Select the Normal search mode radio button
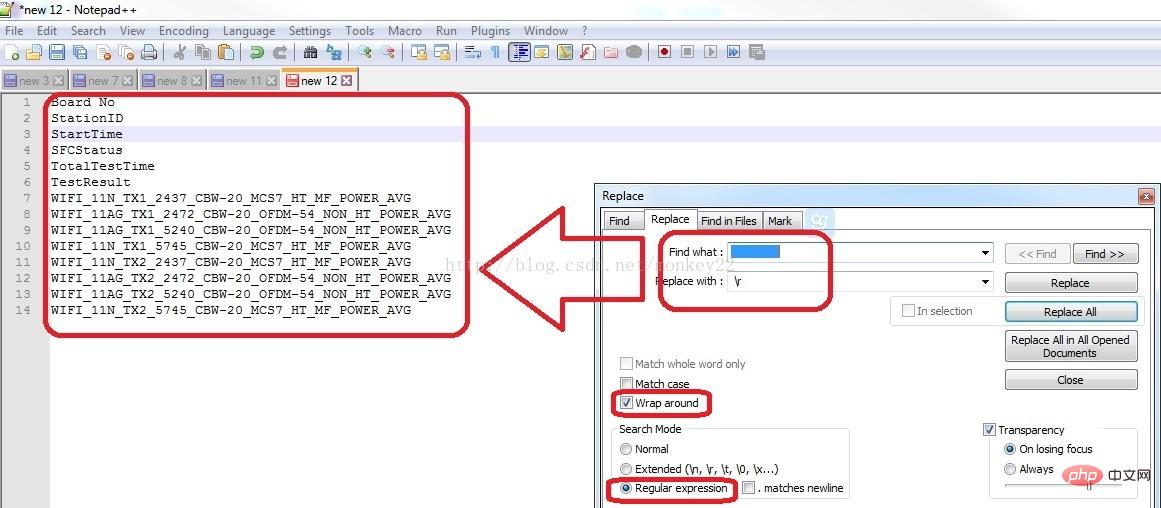This screenshot has width=1161, height=508. [626, 449]
